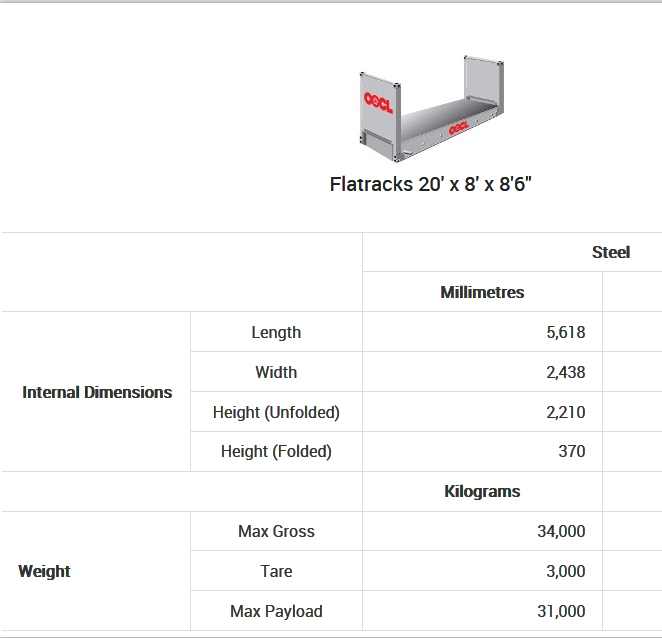Click the 5,618 length value
Screen dimensions: 662x638
tap(566, 332)
